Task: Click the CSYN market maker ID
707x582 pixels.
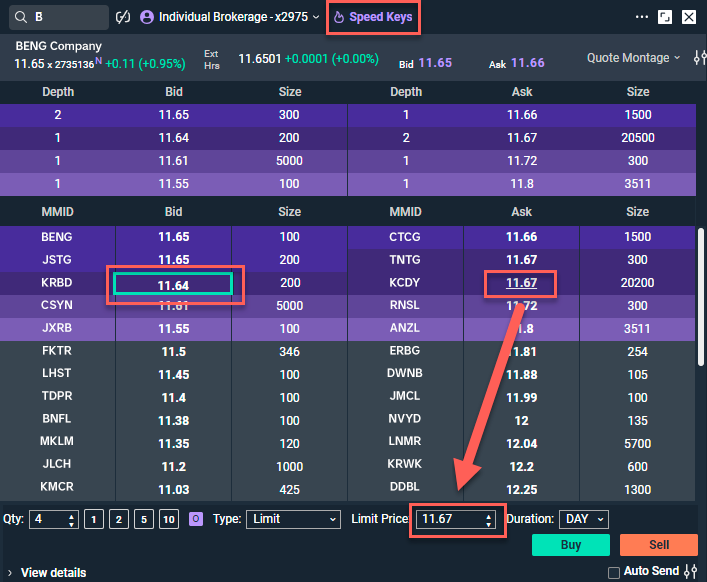Action: click(x=57, y=305)
